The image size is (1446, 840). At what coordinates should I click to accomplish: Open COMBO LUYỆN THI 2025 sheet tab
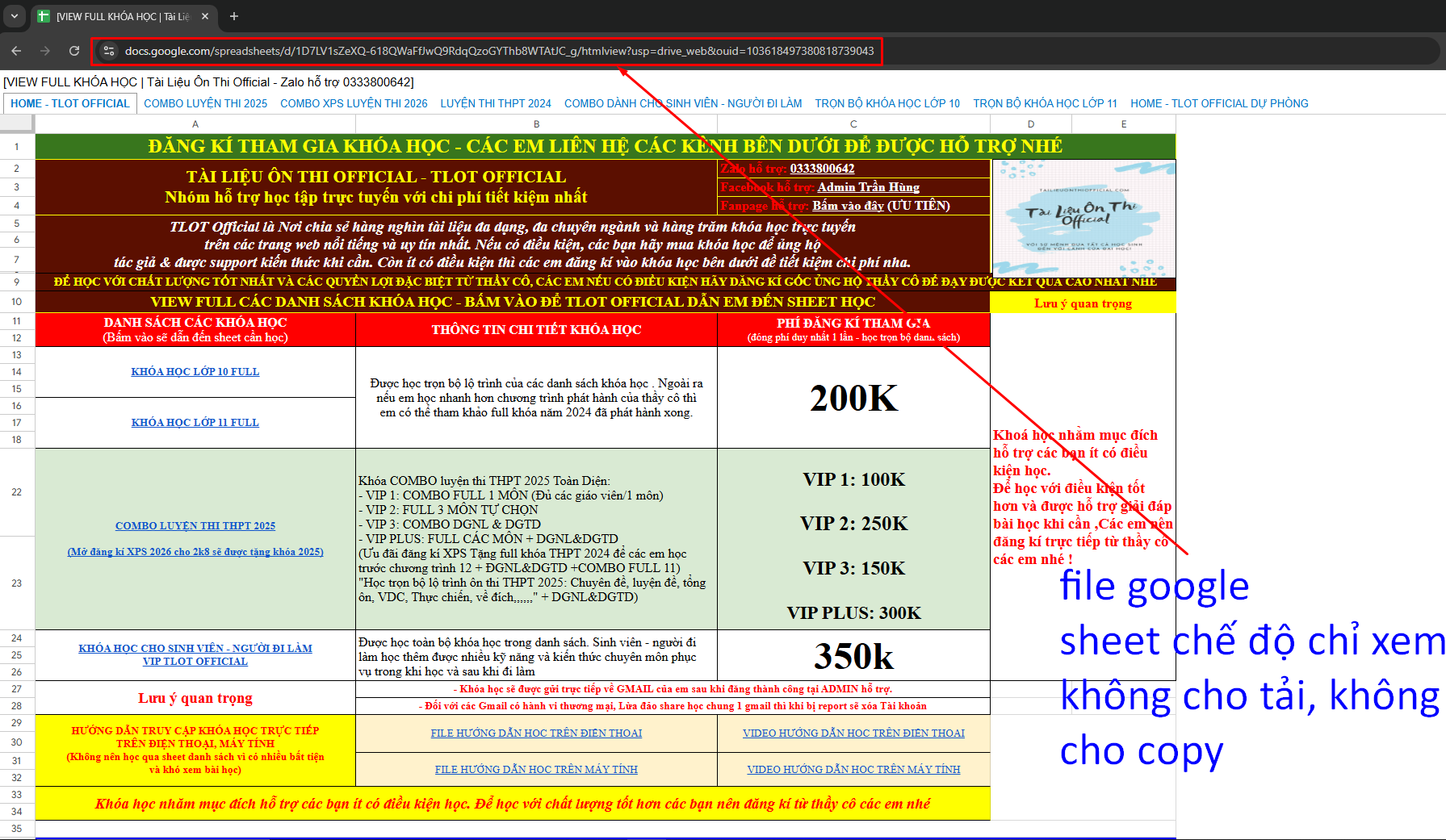[205, 103]
